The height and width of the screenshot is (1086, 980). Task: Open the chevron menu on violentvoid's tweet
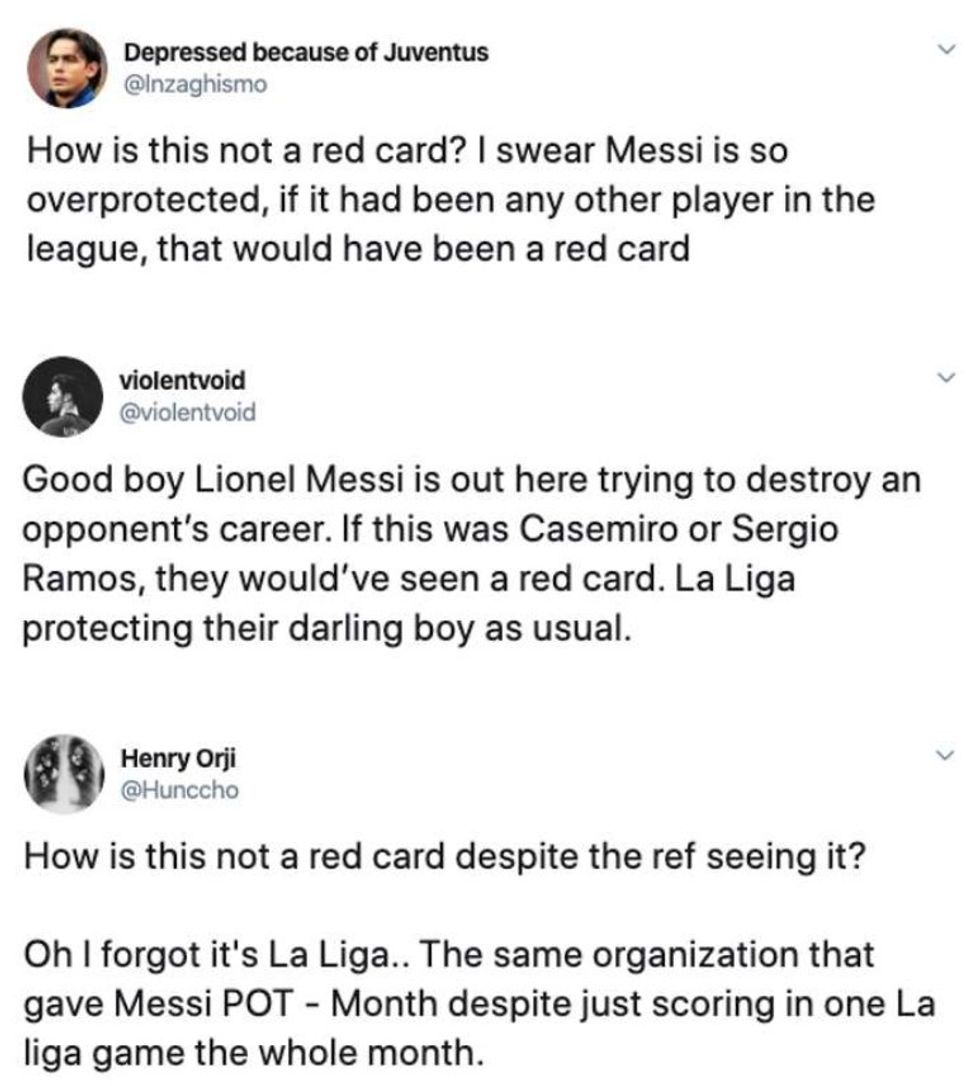click(x=944, y=375)
